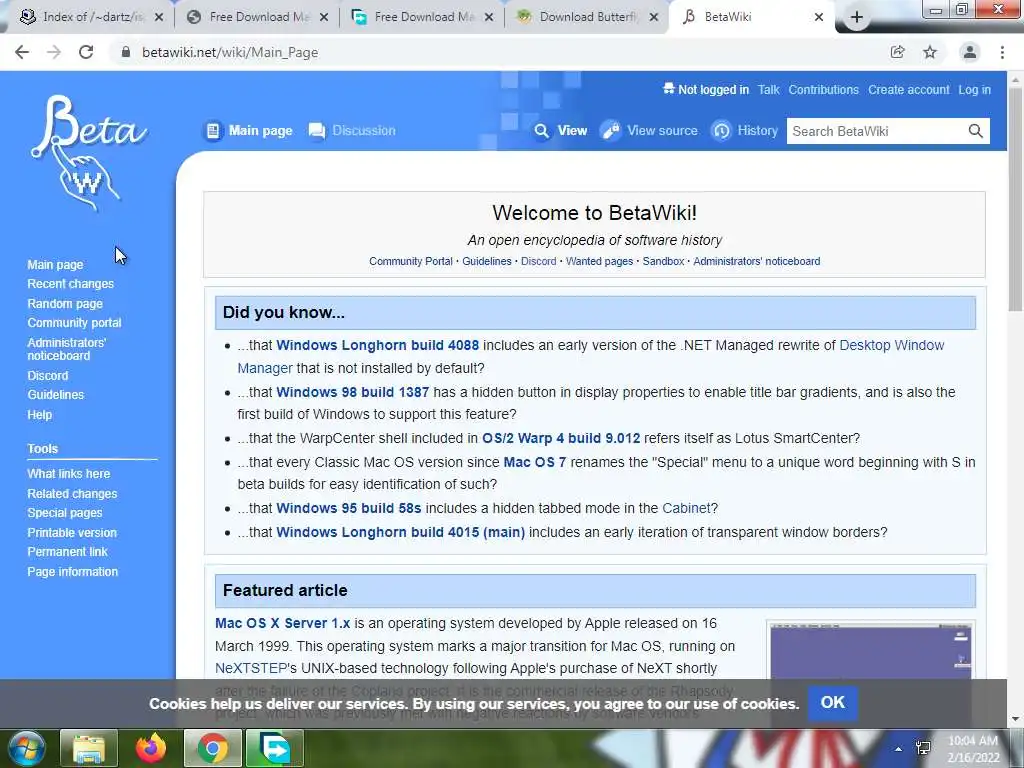Image resolution: width=1024 pixels, height=768 pixels.
Task: Switch to the second Free Download Ma tab
Action: (x=422, y=18)
